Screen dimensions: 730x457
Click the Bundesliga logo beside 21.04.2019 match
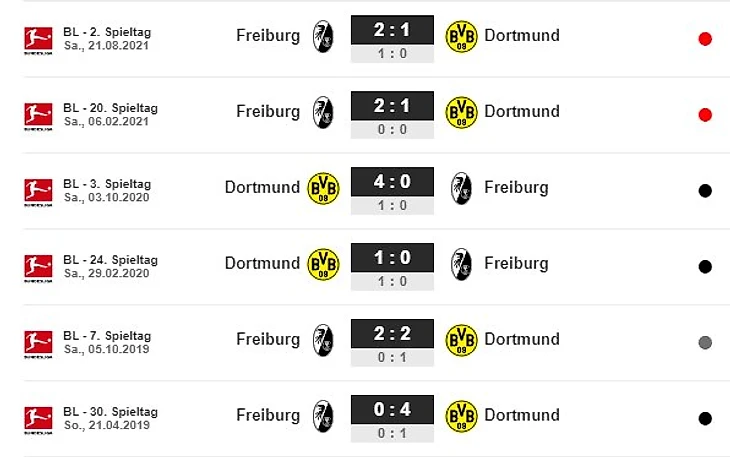coord(38,419)
